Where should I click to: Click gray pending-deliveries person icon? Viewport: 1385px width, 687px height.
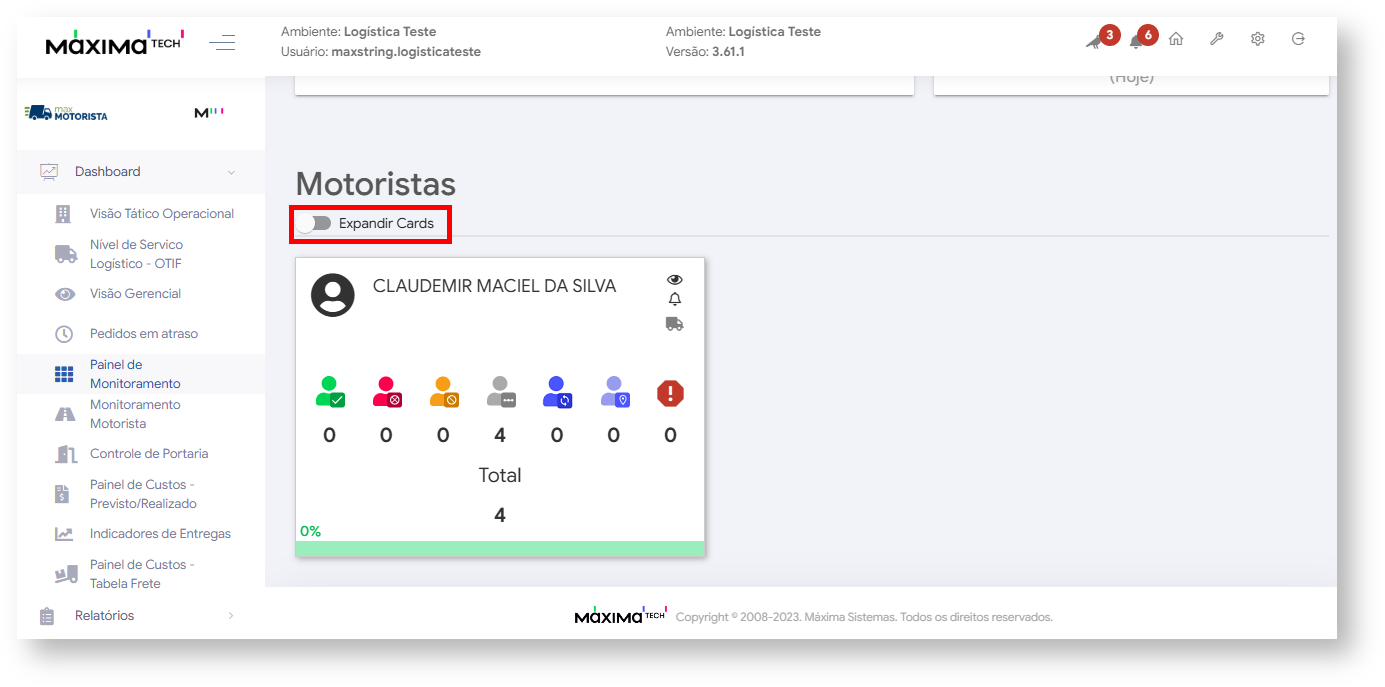pyautogui.click(x=501, y=392)
